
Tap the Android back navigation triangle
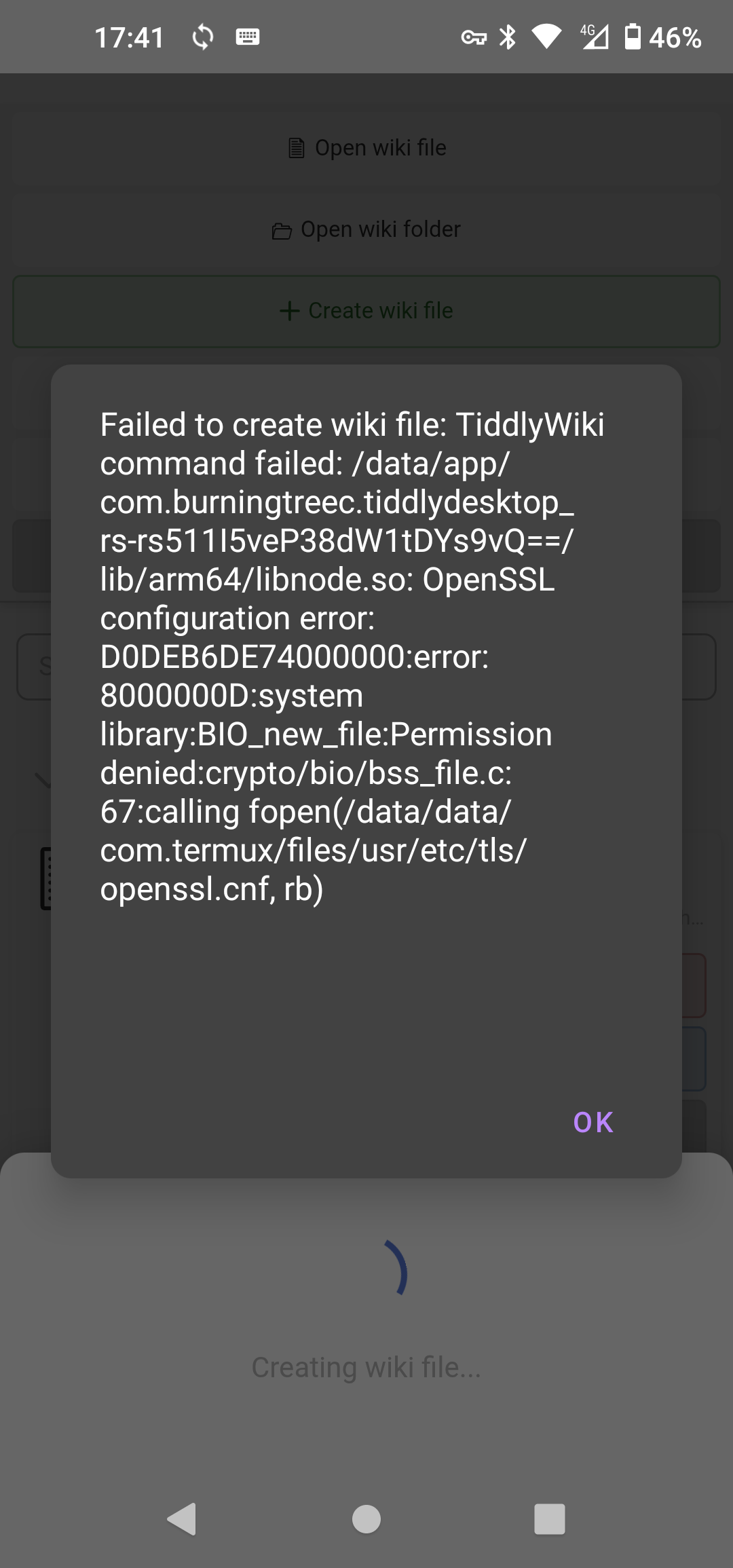[x=182, y=1518]
